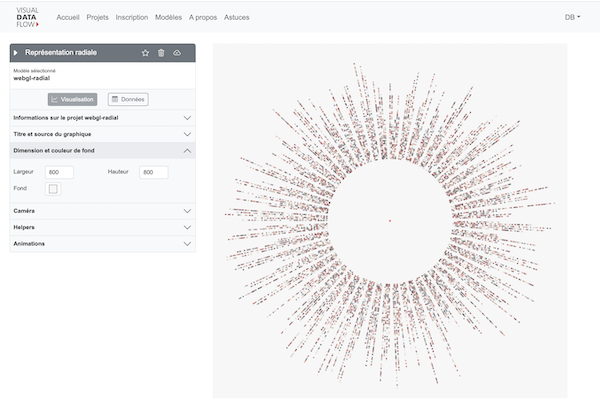
Task: Open the DB user dropdown
Action: (571, 17)
